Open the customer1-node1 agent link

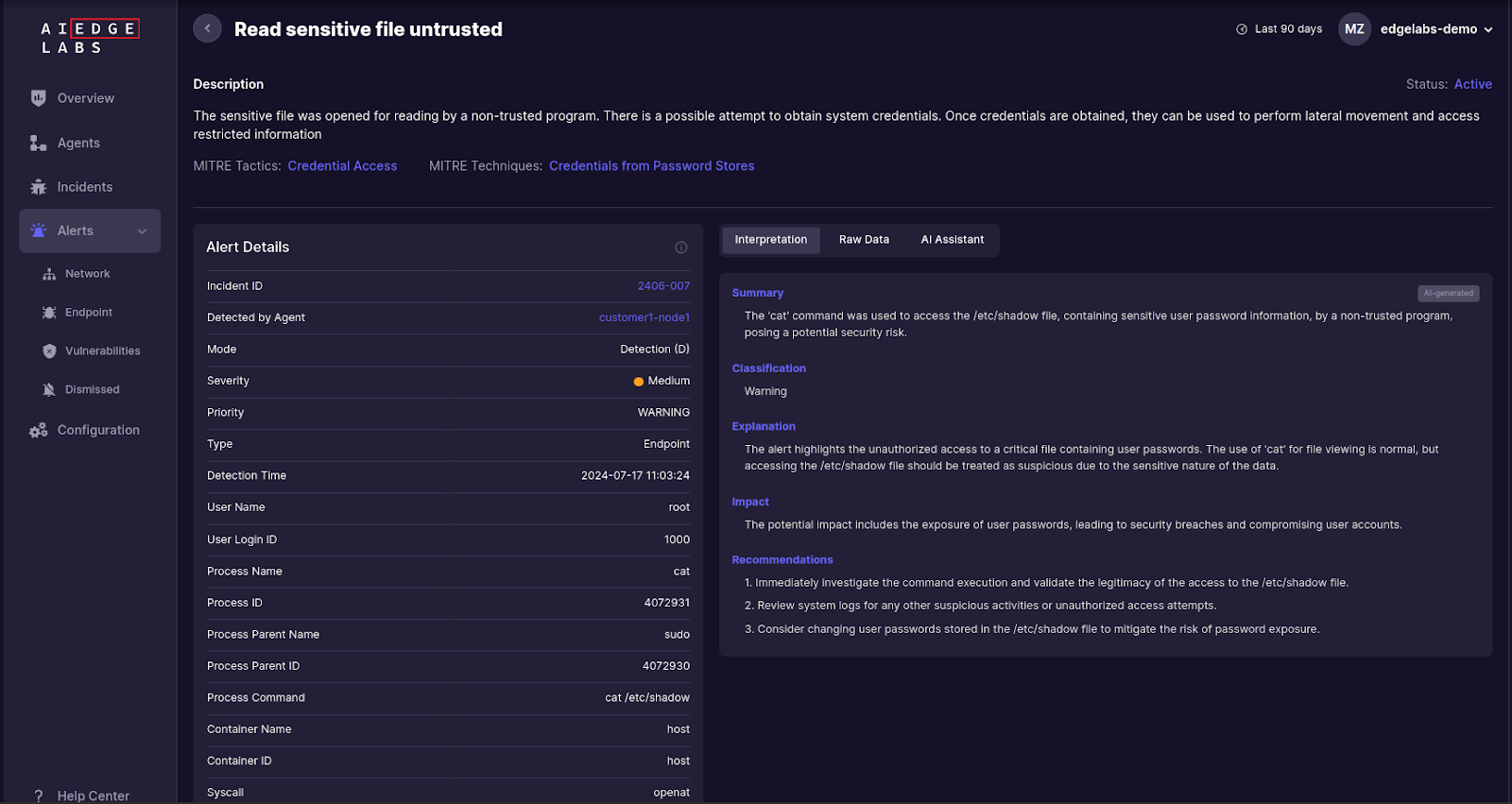pos(644,317)
